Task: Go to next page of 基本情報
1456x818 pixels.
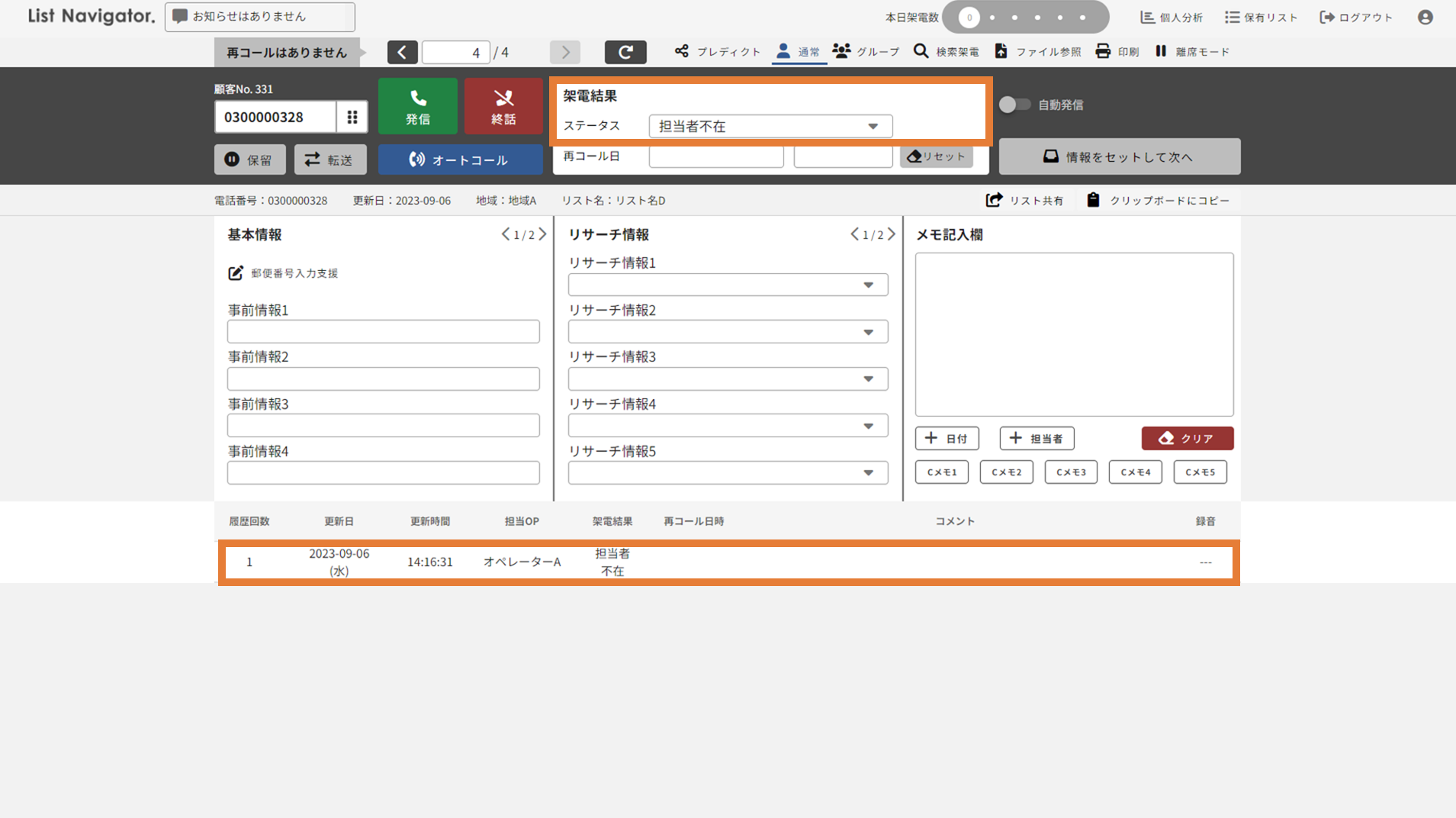Action: tap(542, 234)
